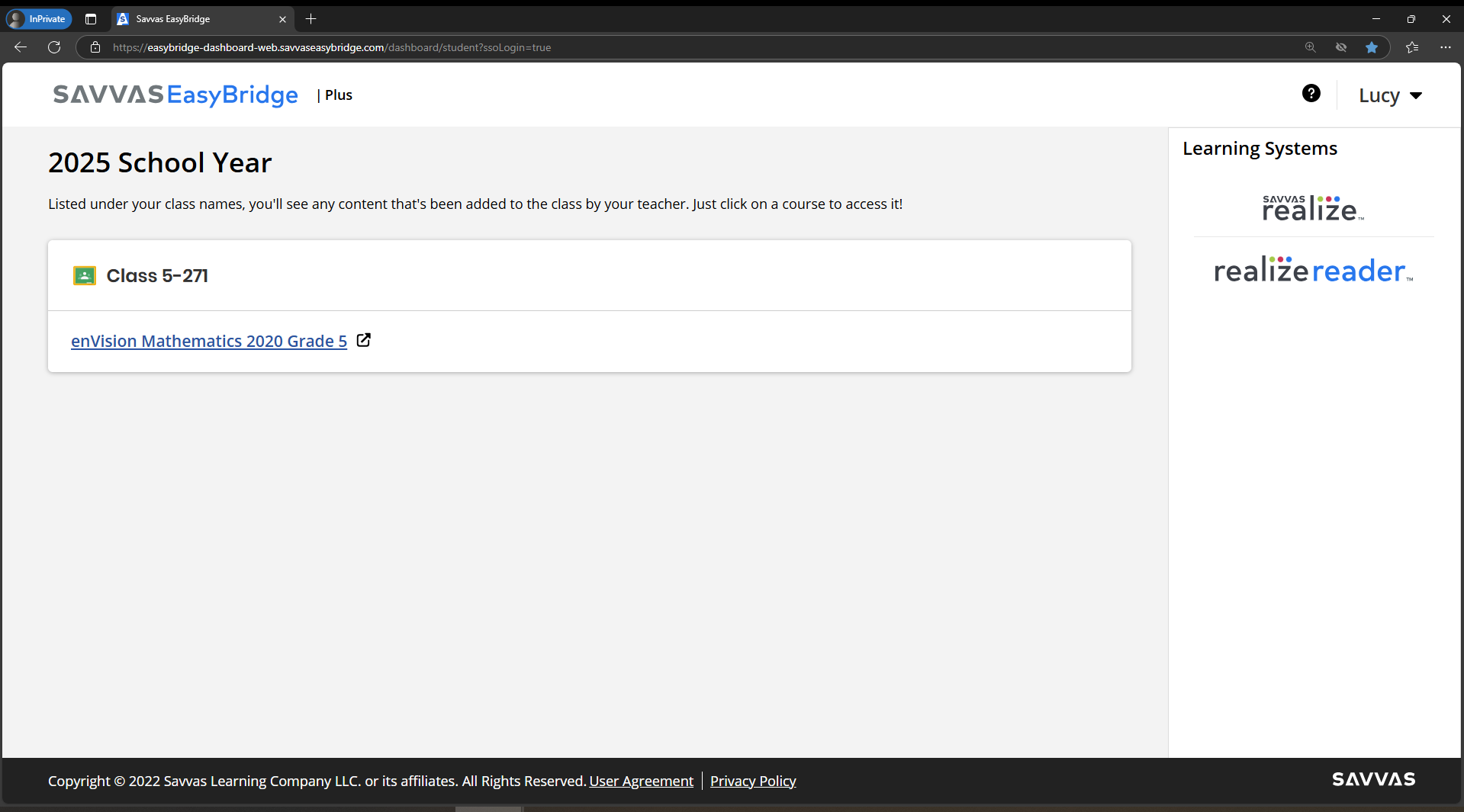Viewport: 1464px width, 812px height.
Task: Toggle the InPrivate badge indicator
Action: (x=38, y=18)
